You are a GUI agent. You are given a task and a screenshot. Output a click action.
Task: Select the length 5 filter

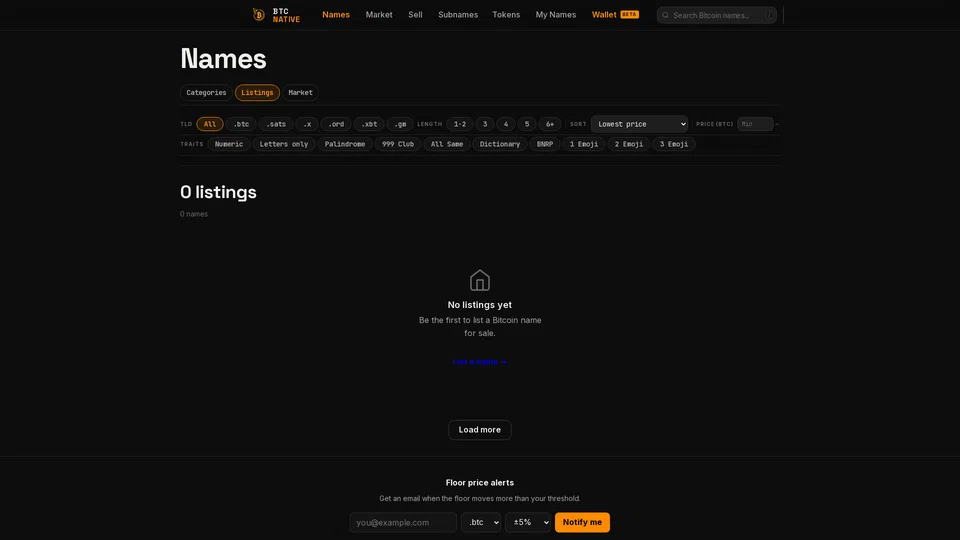(x=527, y=124)
